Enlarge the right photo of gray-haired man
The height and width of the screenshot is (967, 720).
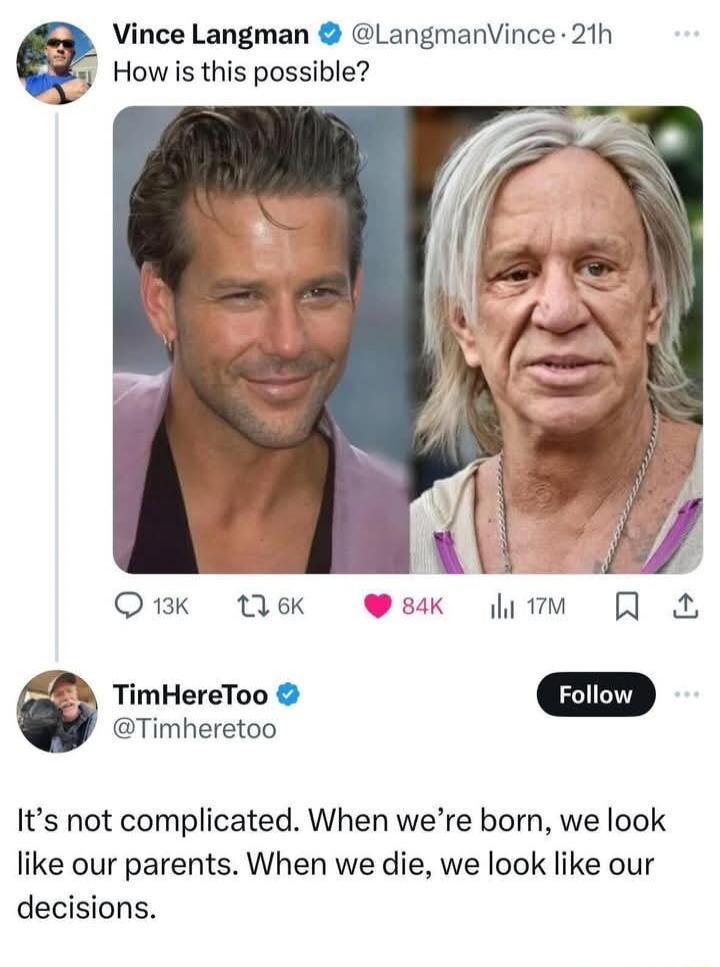pyautogui.click(x=557, y=340)
